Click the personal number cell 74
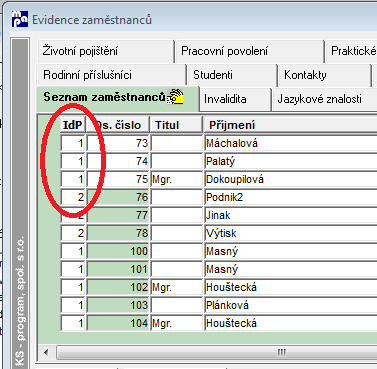This screenshot has width=377, height=369. tap(118, 161)
